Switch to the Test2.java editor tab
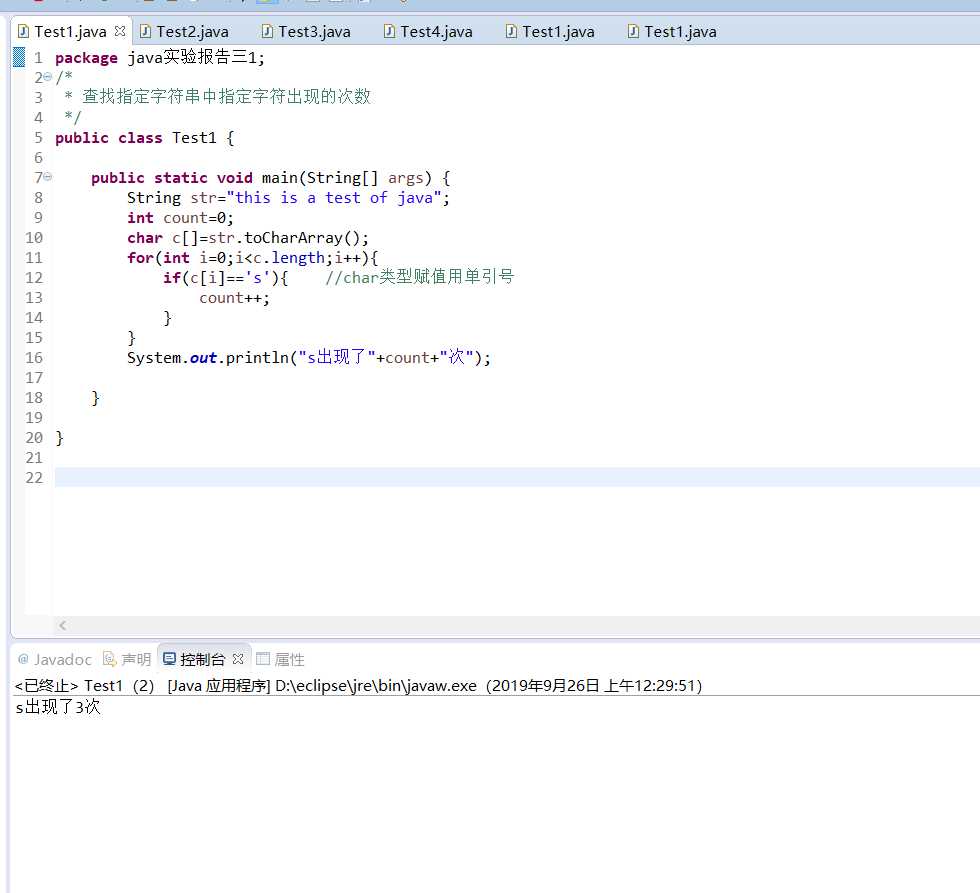This screenshot has width=980, height=893. 184,31
